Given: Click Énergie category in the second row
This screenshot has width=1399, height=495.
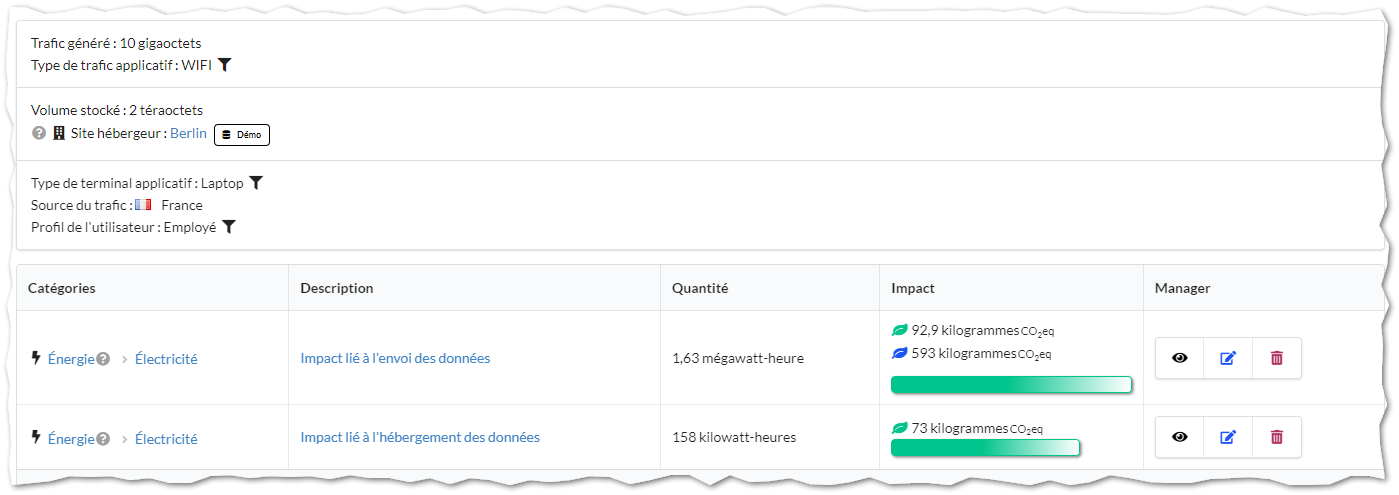Looking at the screenshot, I should 71,439.
